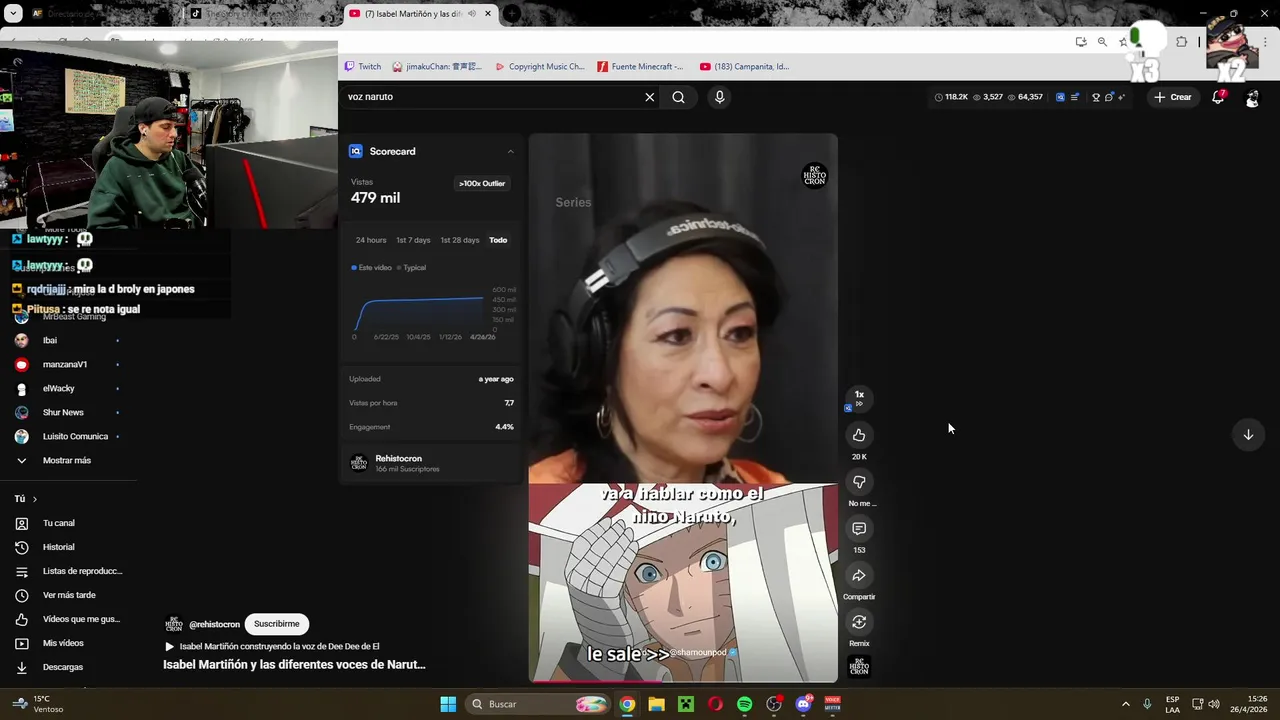
Task: Open File Explorer from the taskbar
Action: click(x=656, y=704)
